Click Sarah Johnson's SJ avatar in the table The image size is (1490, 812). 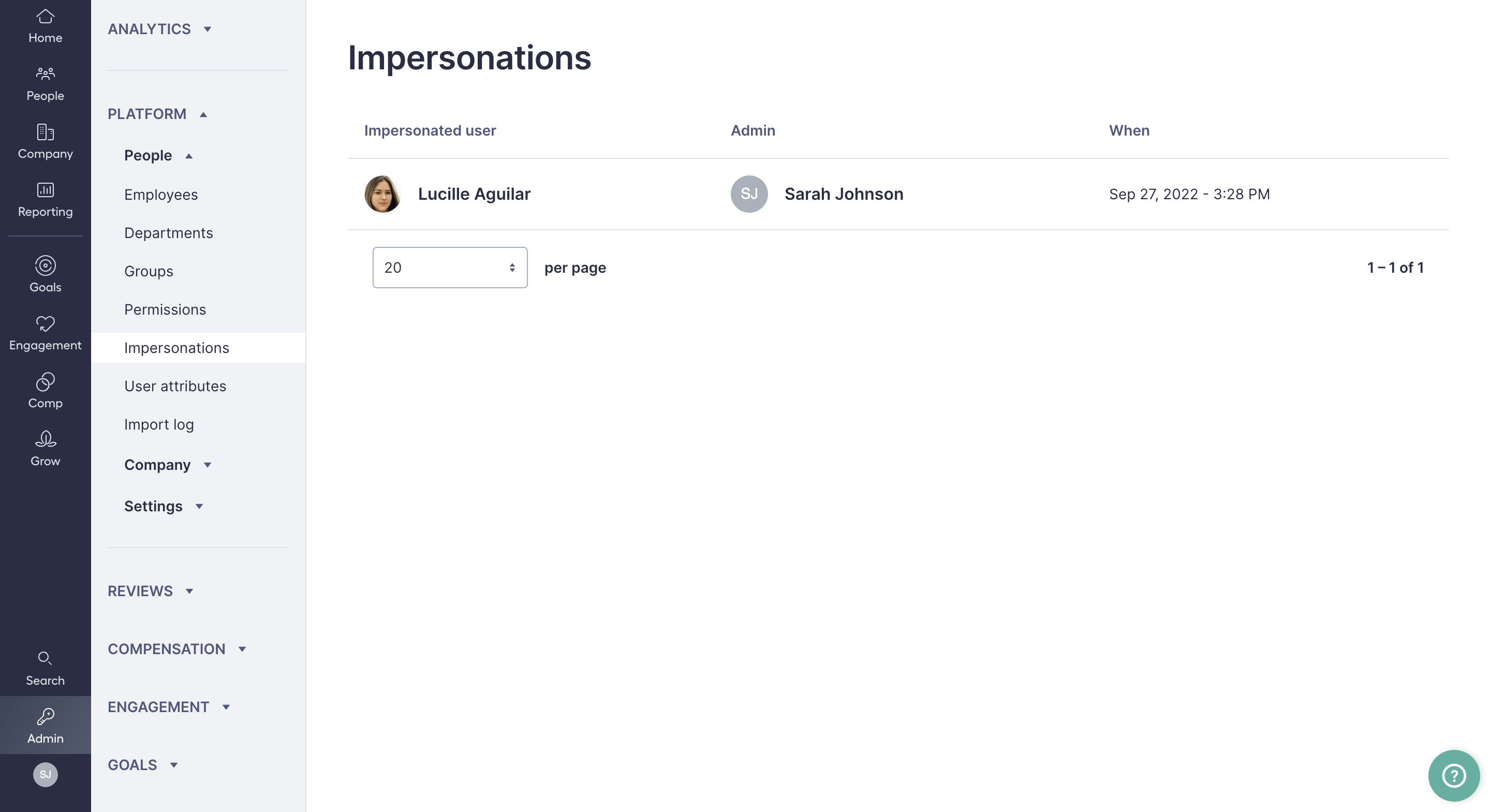(749, 194)
